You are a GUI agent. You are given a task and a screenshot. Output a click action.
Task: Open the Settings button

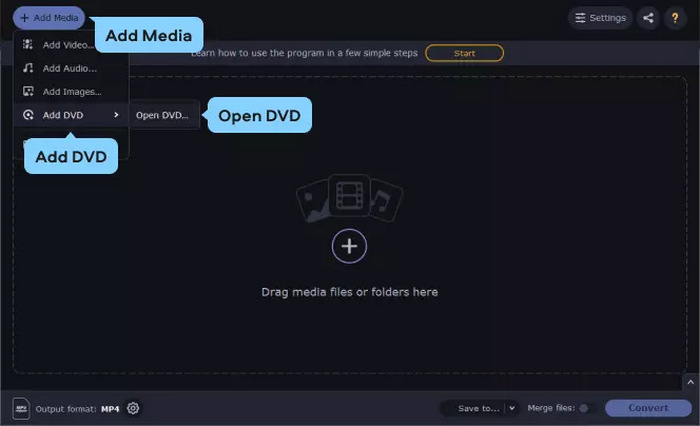(x=600, y=18)
